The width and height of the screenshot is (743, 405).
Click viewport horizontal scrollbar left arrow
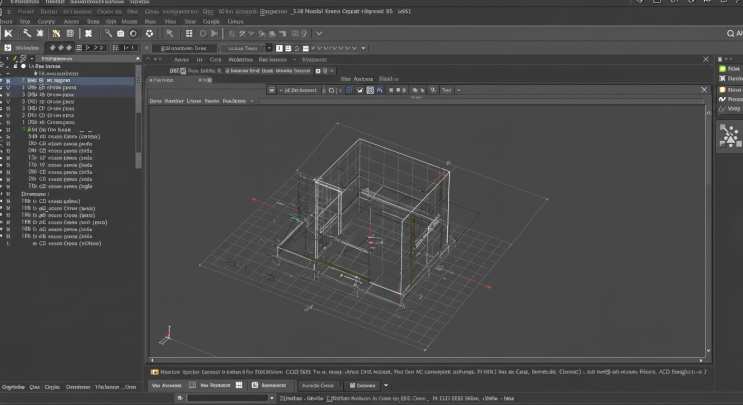pyautogui.click(x=152, y=360)
